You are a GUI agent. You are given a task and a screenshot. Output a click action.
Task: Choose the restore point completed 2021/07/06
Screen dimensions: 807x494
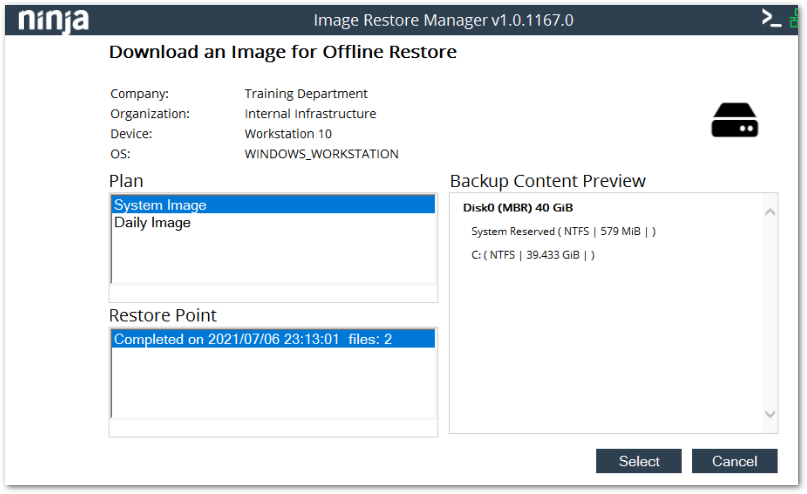[272, 339]
